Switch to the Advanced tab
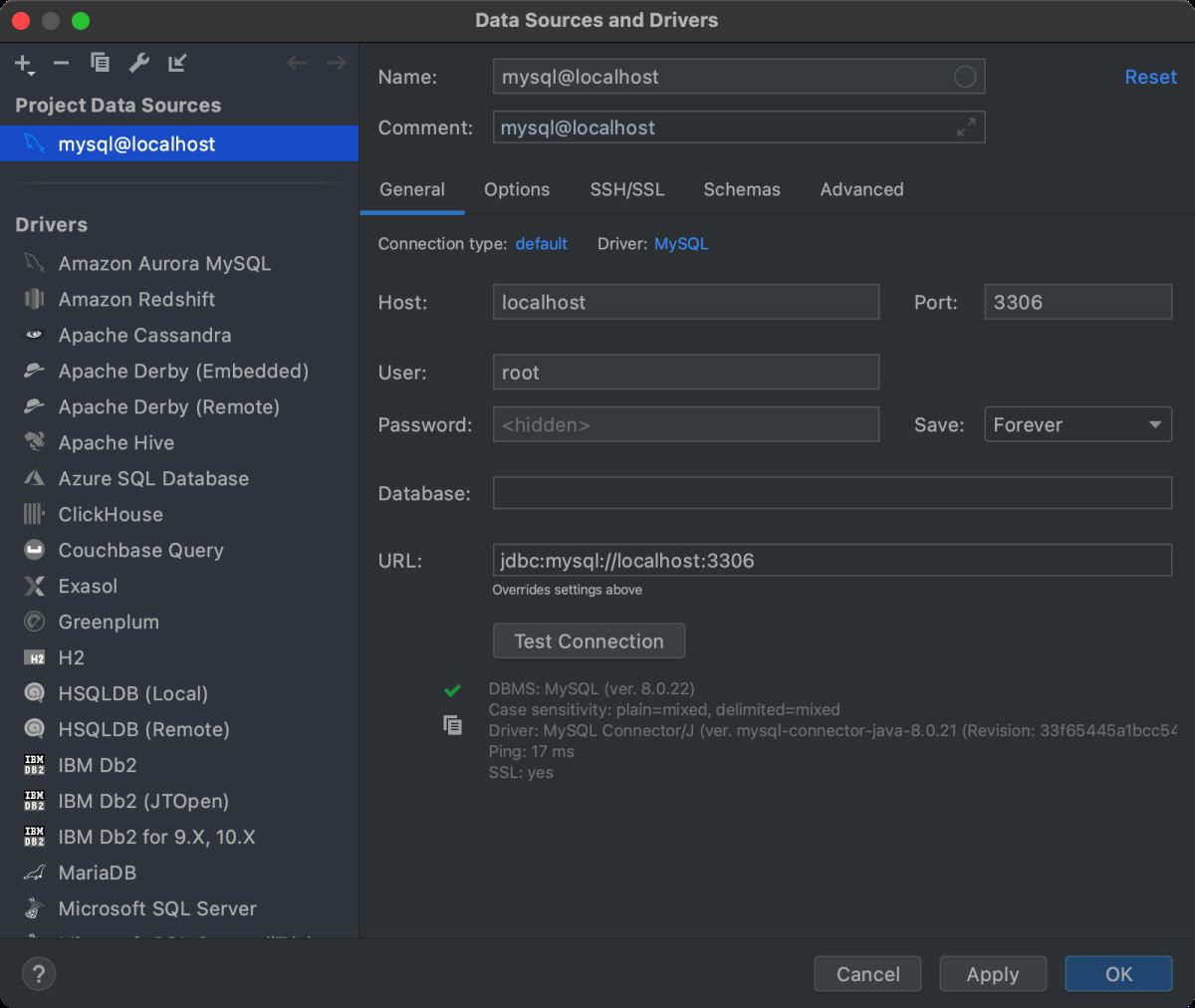Image resolution: width=1195 pixels, height=1008 pixels. click(862, 189)
